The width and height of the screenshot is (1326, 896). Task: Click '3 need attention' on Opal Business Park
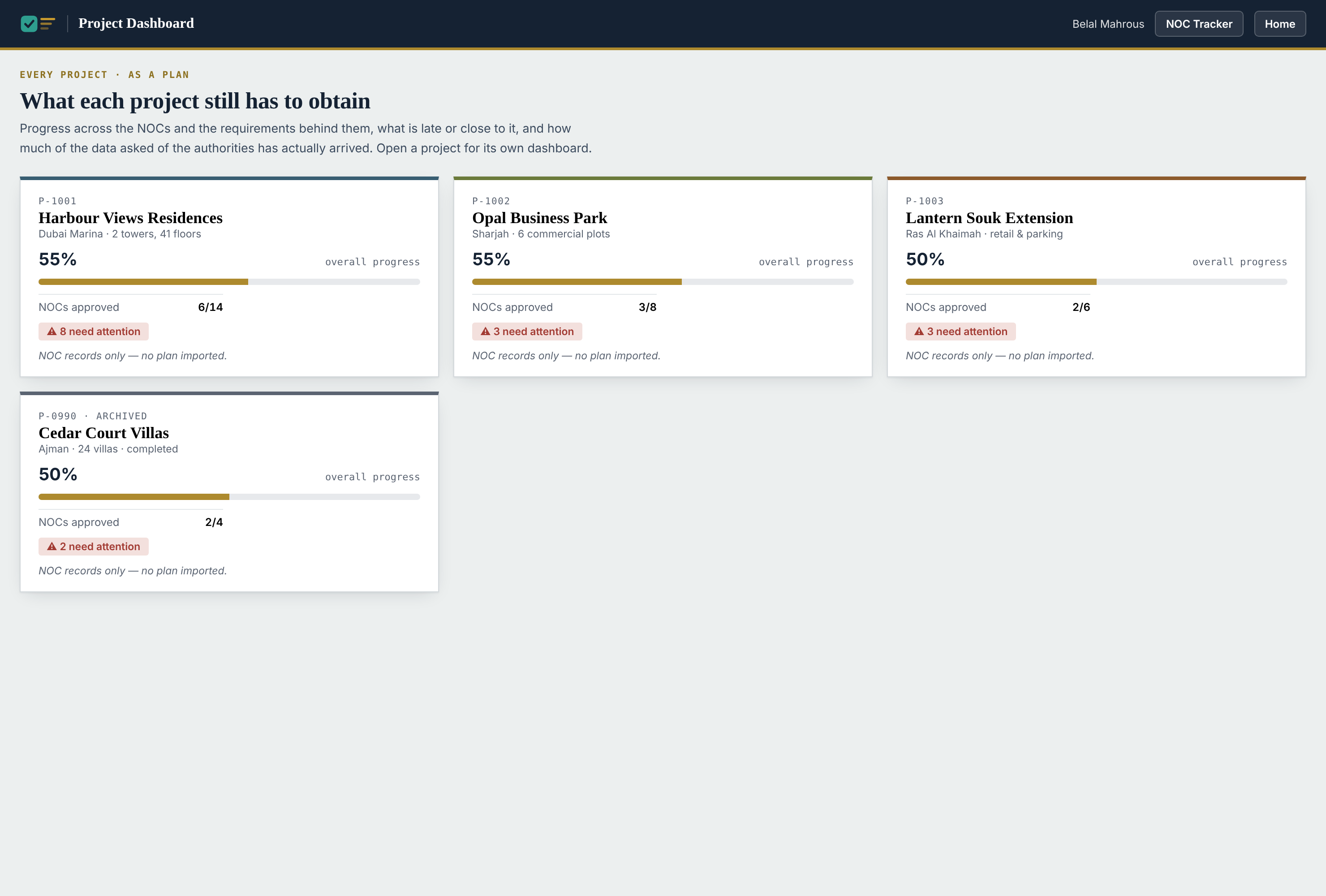pyautogui.click(x=527, y=332)
